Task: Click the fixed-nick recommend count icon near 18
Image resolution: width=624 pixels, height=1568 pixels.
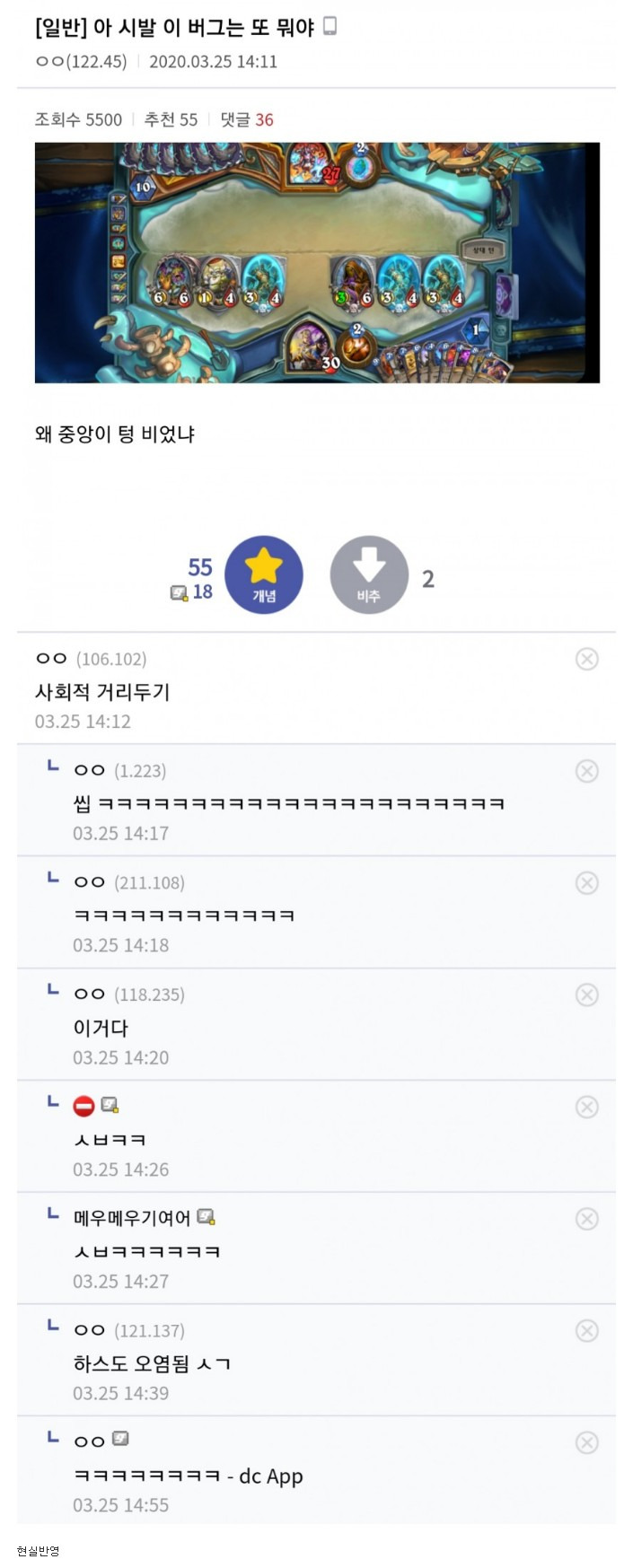Action: 179,592
